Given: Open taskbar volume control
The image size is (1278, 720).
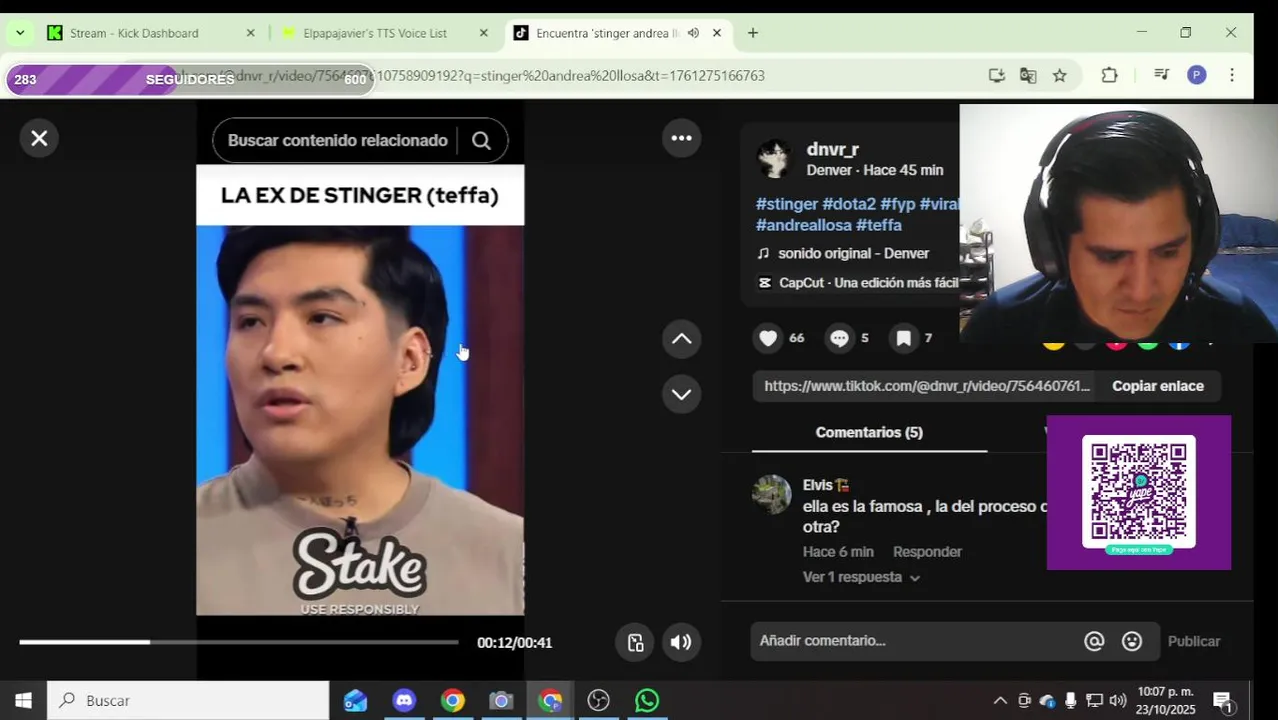Looking at the screenshot, I should click(x=1118, y=701).
